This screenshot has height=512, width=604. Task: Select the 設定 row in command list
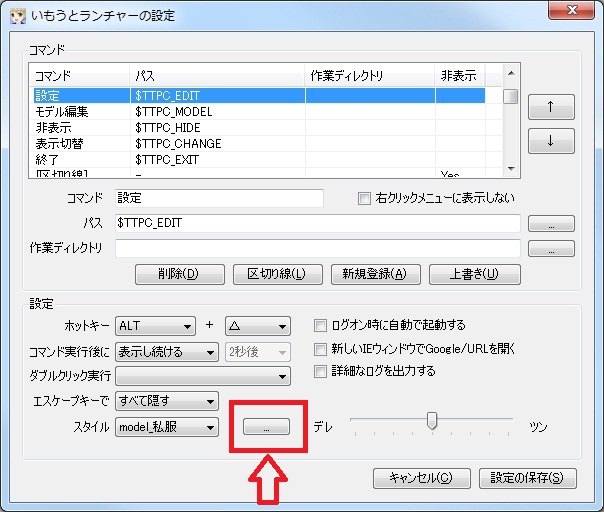tap(257, 96)
